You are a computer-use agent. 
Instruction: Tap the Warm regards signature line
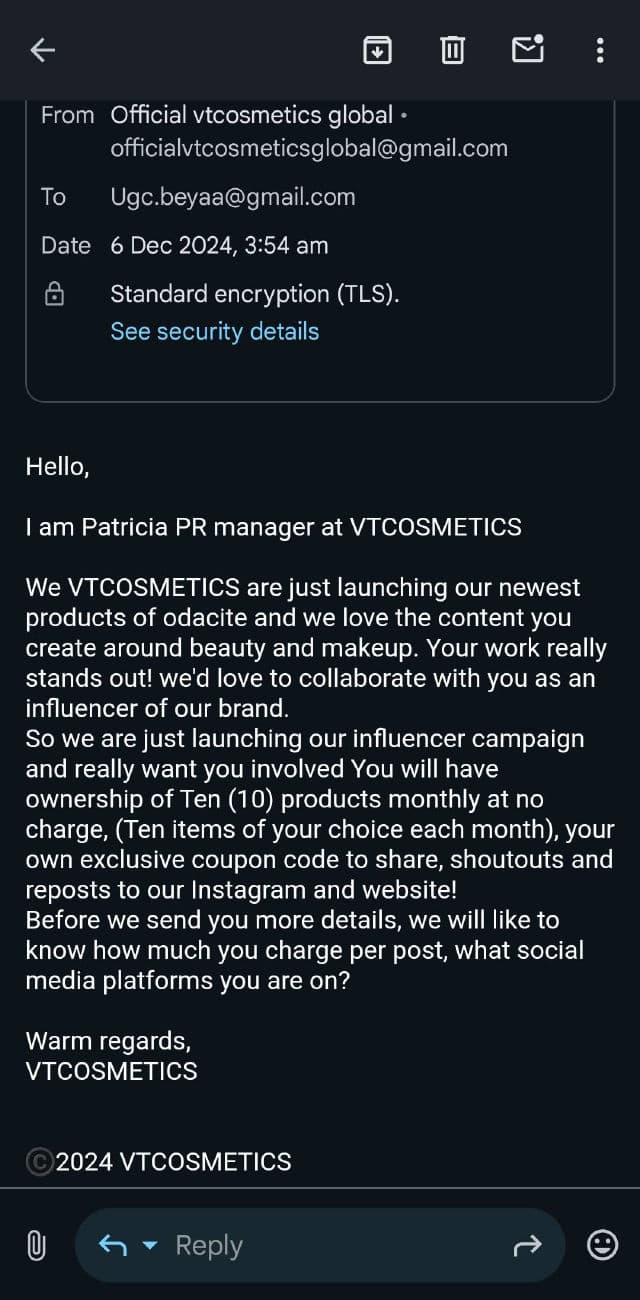108,1040
